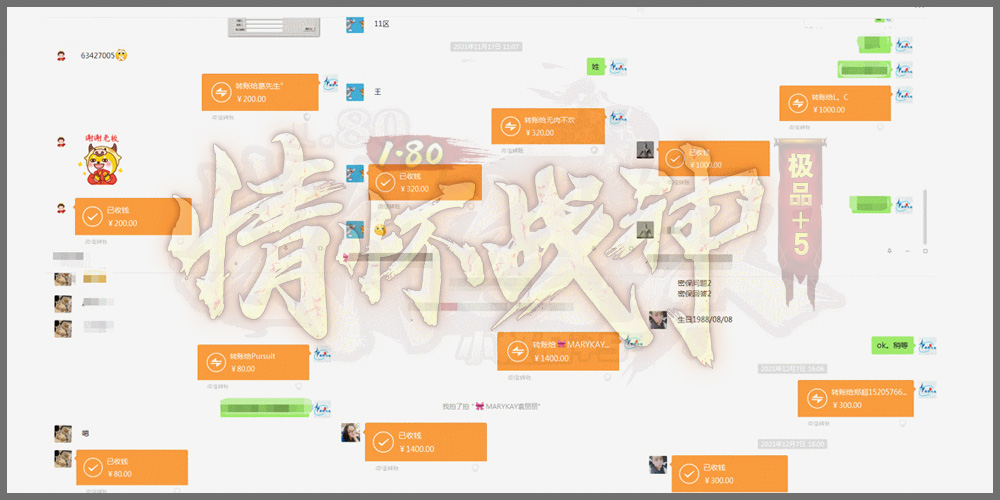Select the avatar beside the 王 message
This screenshot has height=500, width=1000.
tap(354, 92)
